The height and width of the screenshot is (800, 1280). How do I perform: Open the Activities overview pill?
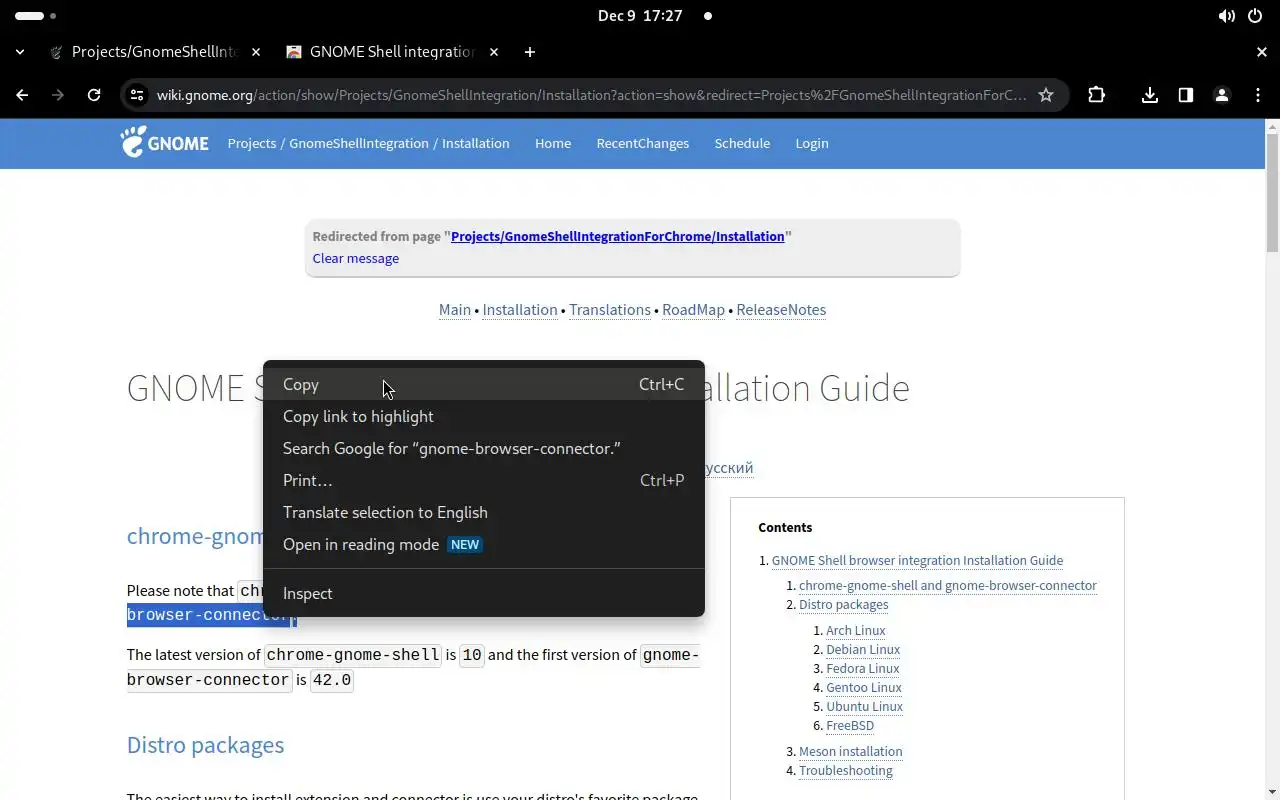[36, 16]
